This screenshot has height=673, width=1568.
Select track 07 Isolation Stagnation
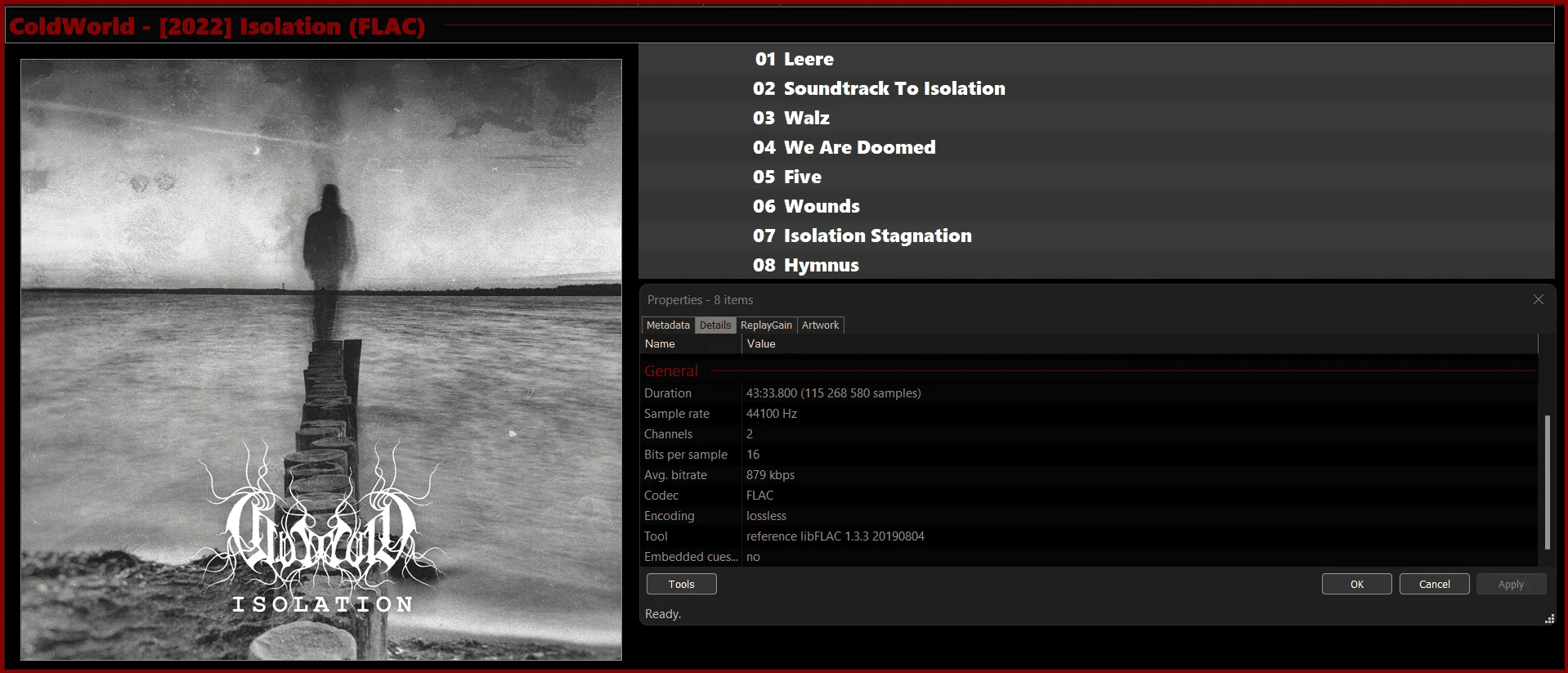click(x=1096, y=236)
